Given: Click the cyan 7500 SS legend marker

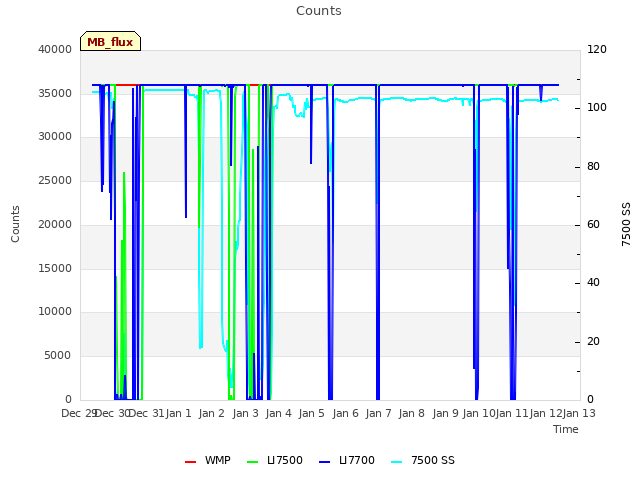Looking at the screenshot, I should coord(396,462).
